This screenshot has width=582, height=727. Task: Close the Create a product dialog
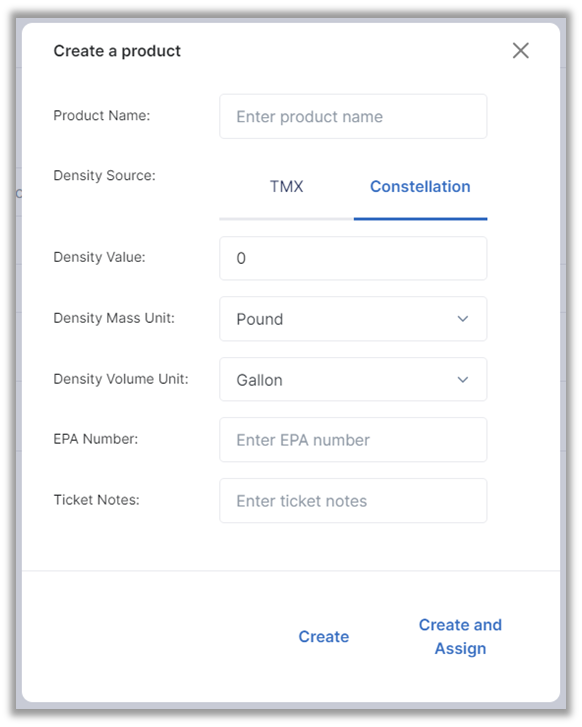point(520,51)
